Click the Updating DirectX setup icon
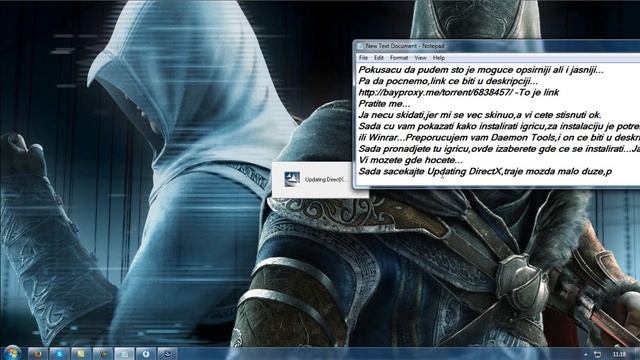Screen dimensions: 640x360 tap(292, 179)
